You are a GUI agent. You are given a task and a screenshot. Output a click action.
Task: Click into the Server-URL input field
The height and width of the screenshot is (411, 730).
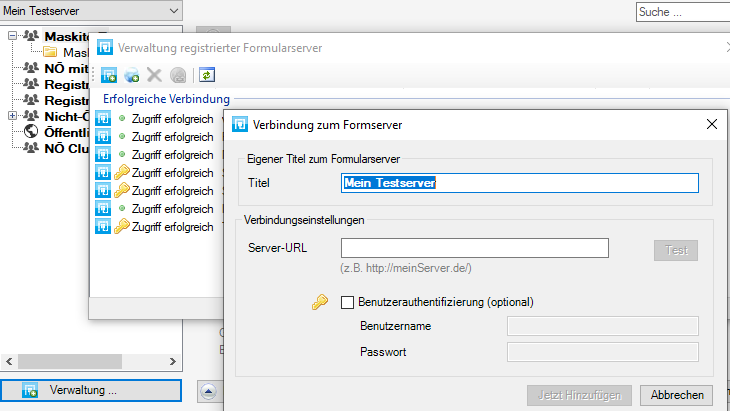[x=474, y=248]
